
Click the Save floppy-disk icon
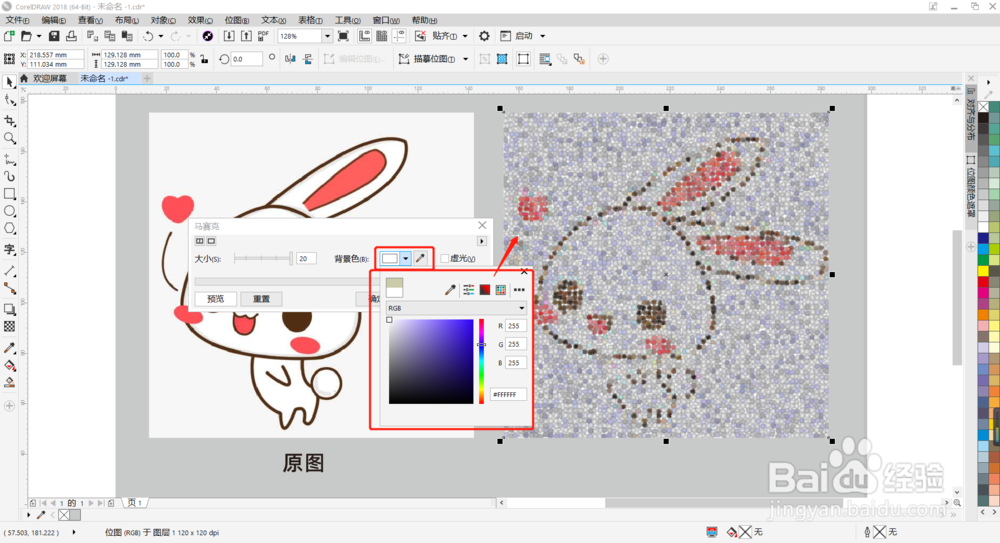pos(54,36)
